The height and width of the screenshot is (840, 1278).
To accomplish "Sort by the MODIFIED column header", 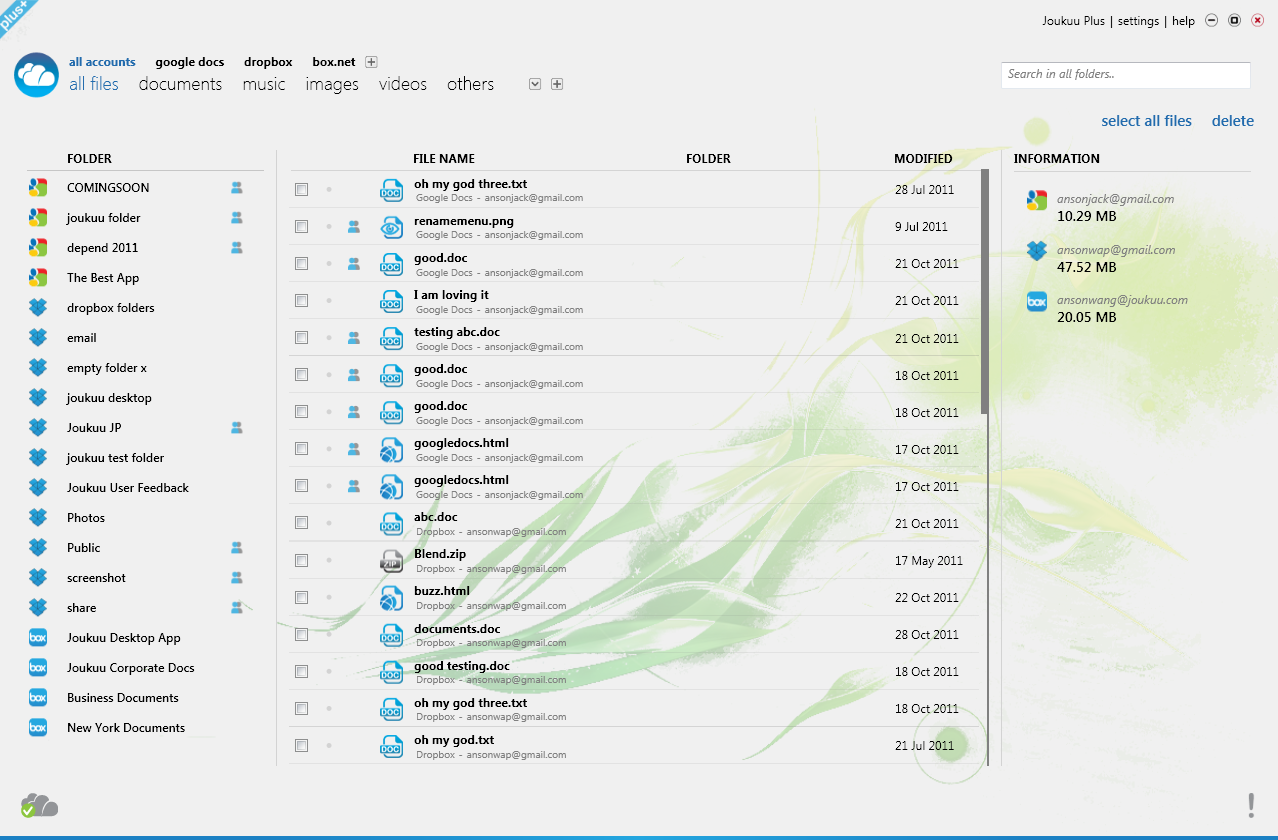I will pyautogui.click(x=923, y=158).
